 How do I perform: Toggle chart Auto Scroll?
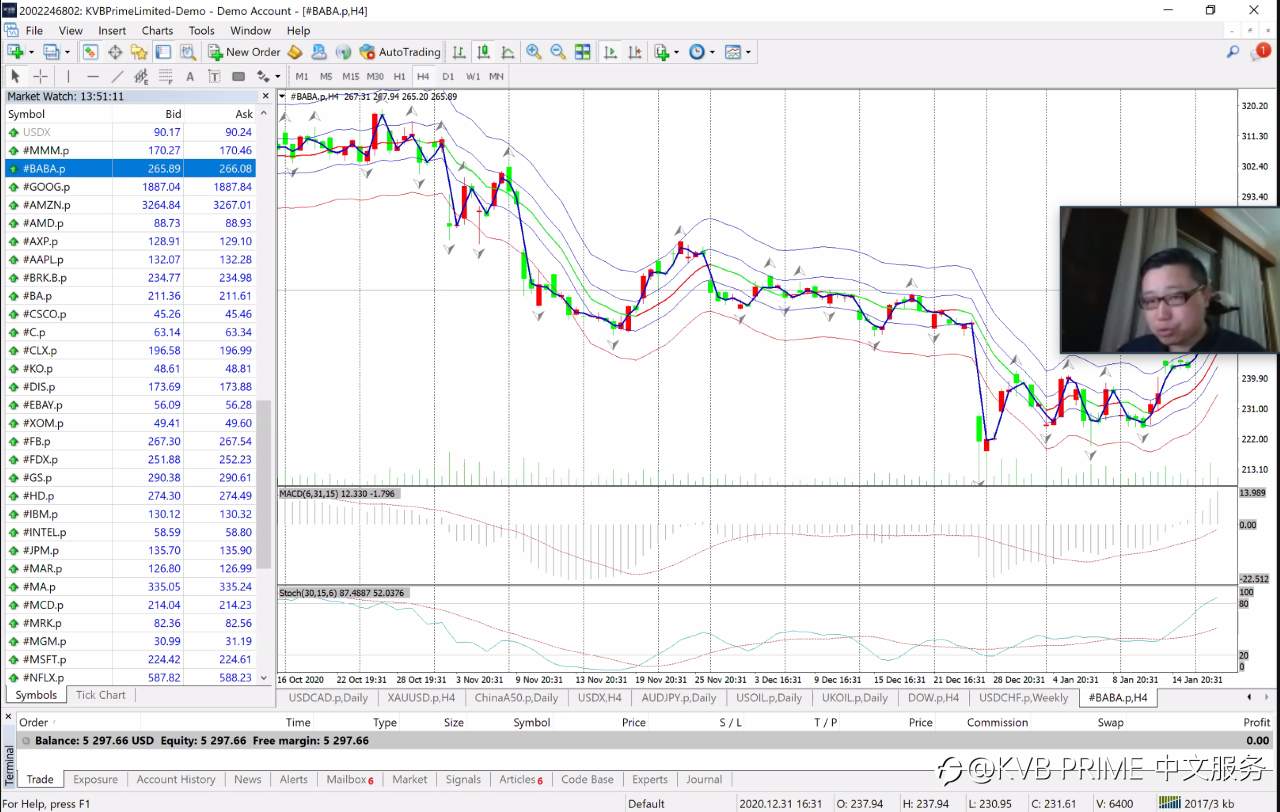pyautogui.click(x=610, y=51)
